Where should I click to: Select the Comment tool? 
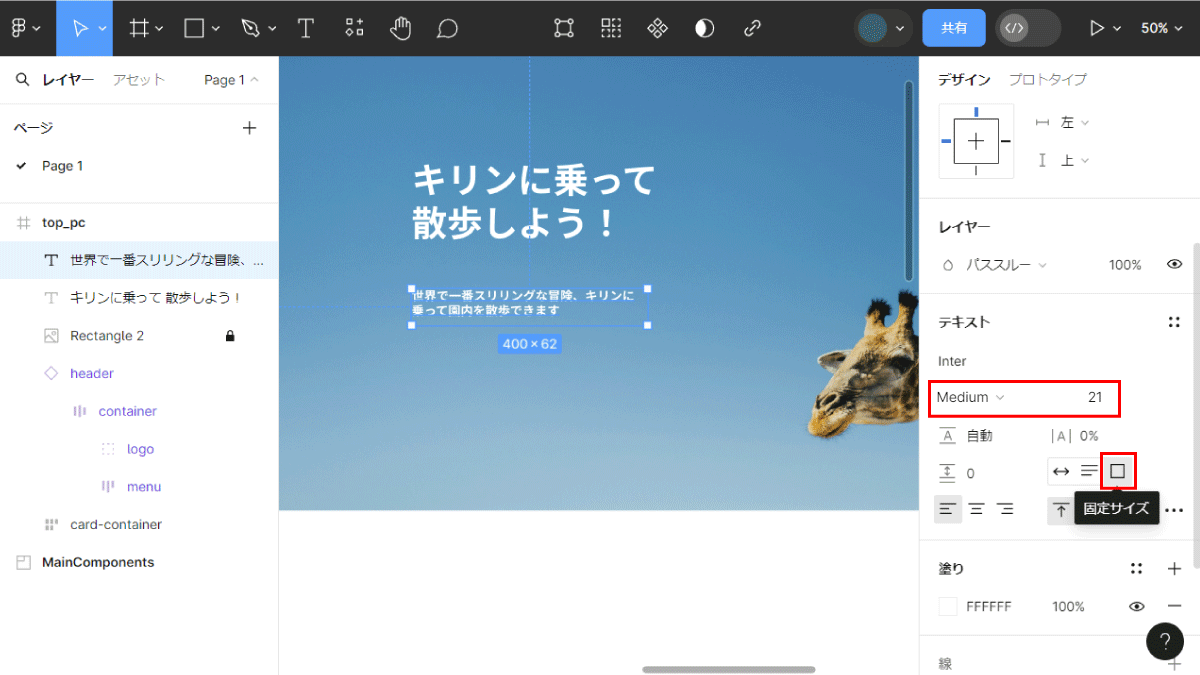(x=447, y=28)
